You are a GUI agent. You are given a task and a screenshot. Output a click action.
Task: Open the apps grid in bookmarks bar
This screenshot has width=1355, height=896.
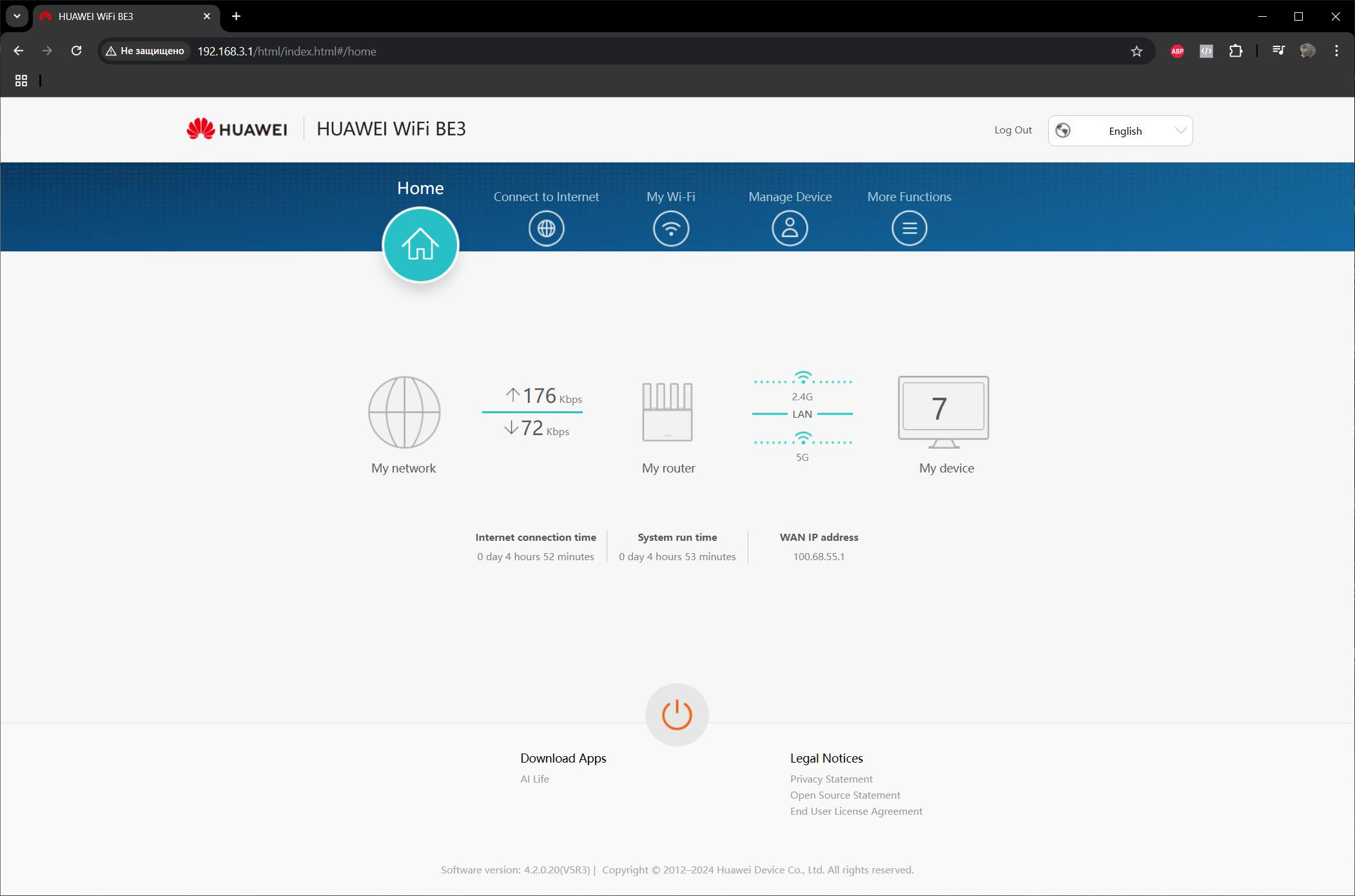point(21,81)
